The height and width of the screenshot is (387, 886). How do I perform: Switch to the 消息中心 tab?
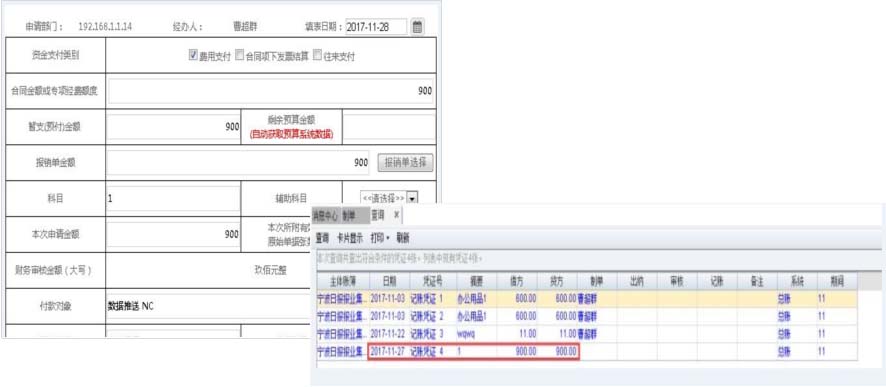325,215
